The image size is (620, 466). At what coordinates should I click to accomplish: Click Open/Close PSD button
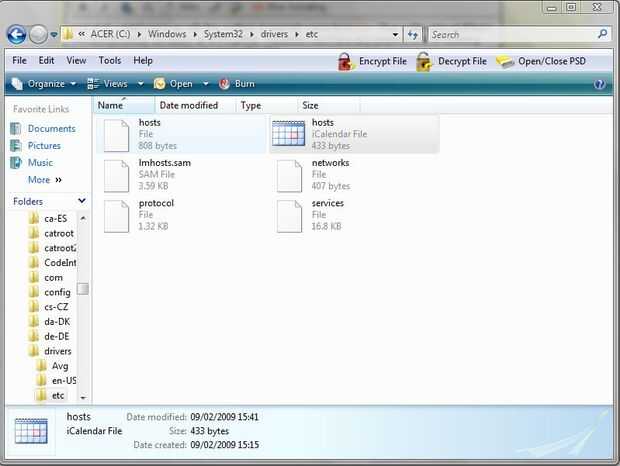(541, 62)
